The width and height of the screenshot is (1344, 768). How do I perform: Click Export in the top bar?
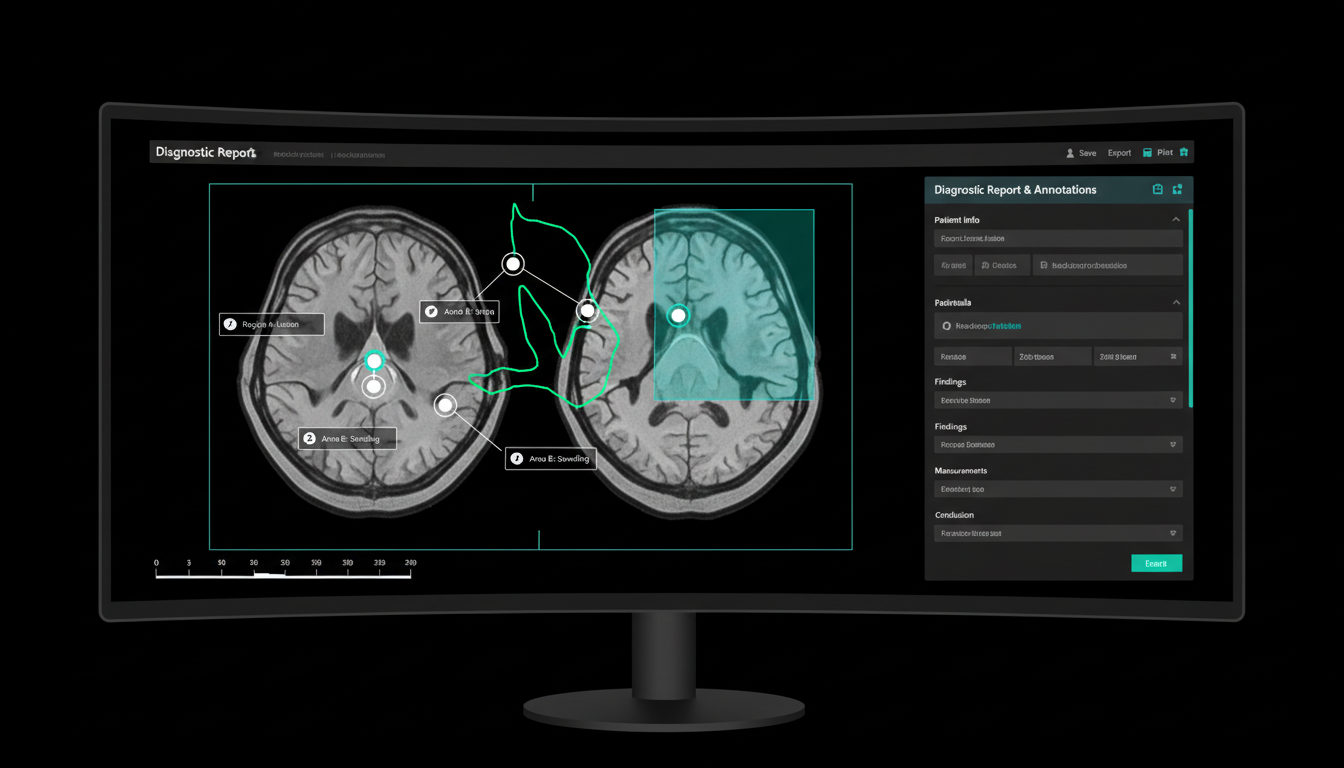[1119, 153]
